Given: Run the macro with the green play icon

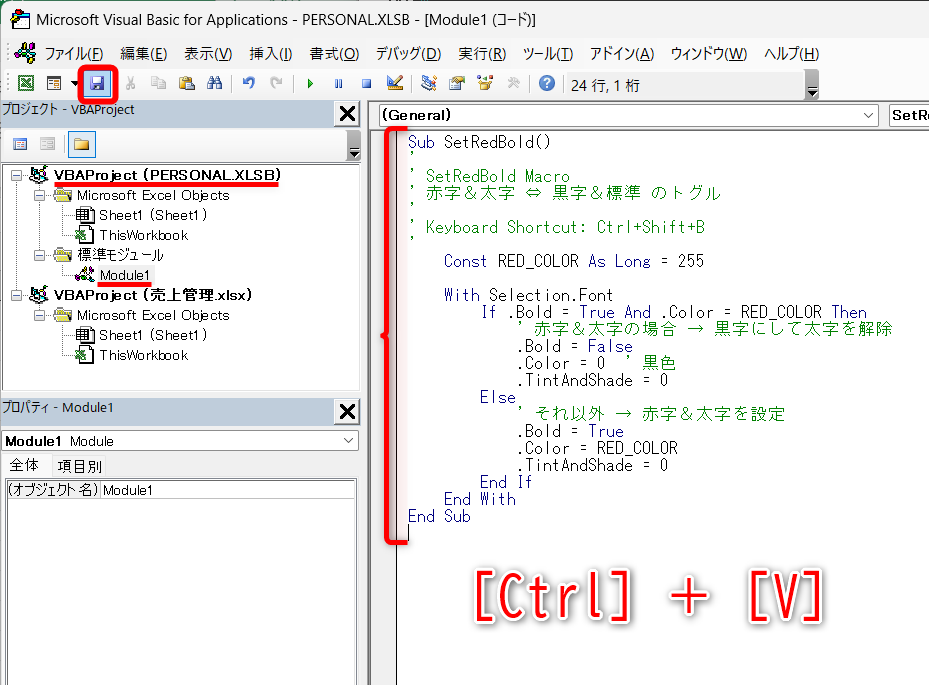Looking at the screenshot, I should pyautogui.click(x=310, y=84).
